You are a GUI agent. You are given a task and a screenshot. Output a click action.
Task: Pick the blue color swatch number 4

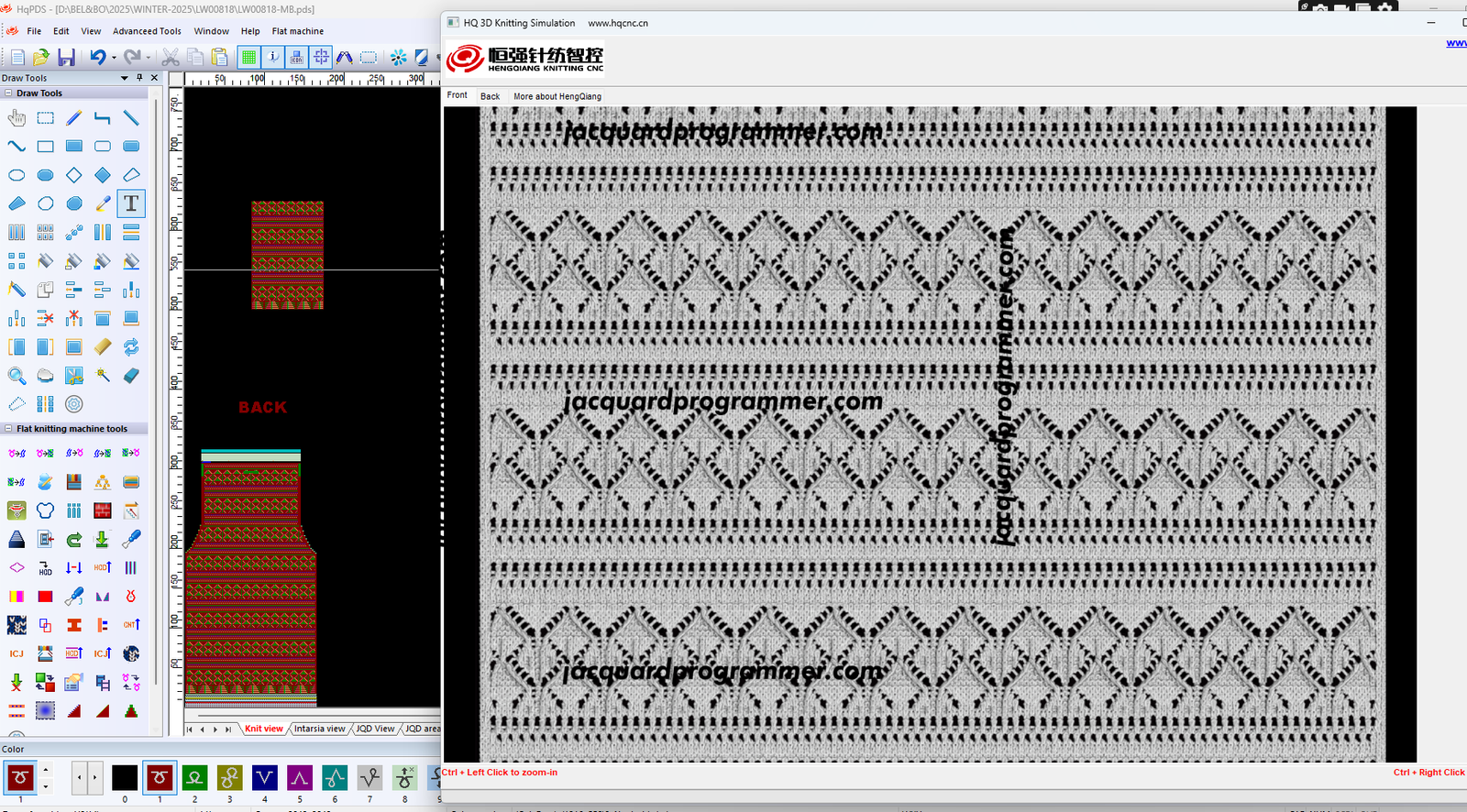[x=264, y=778]
